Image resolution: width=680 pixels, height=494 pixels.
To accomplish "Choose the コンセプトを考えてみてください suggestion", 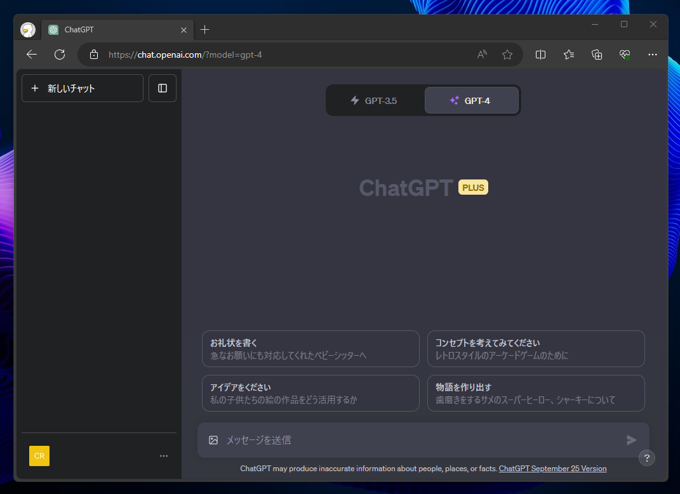I will click(536, 349).
